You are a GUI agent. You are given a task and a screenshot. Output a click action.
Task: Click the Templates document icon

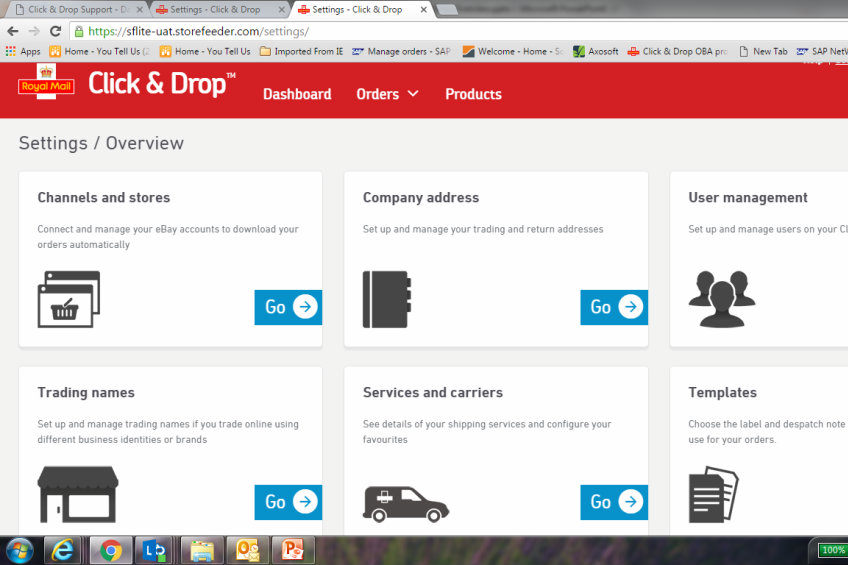pos(713,494)
